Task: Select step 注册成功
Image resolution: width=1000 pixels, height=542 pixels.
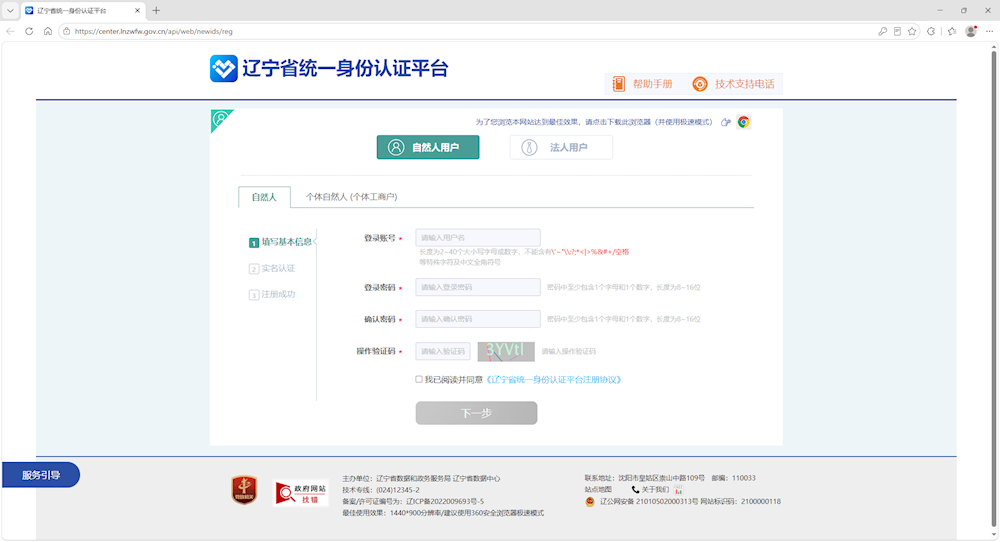Action: pos(272,295)
